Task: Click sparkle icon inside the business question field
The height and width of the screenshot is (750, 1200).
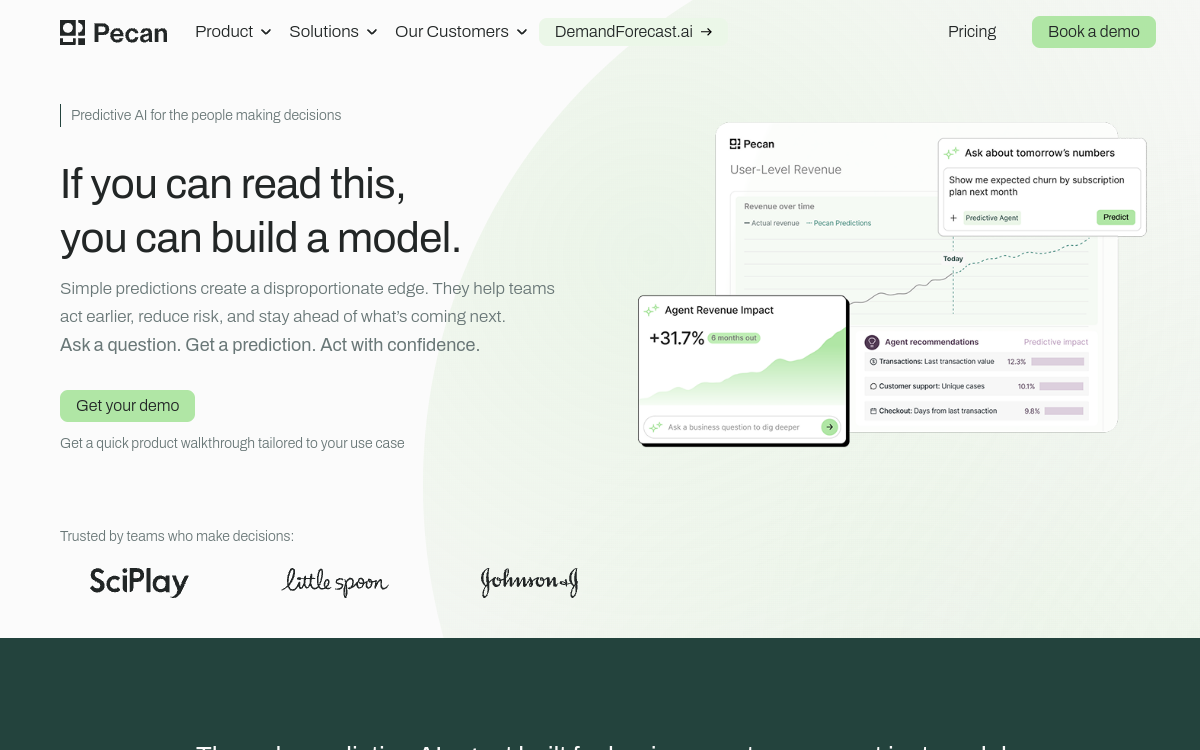Action: tap(656, 427)
